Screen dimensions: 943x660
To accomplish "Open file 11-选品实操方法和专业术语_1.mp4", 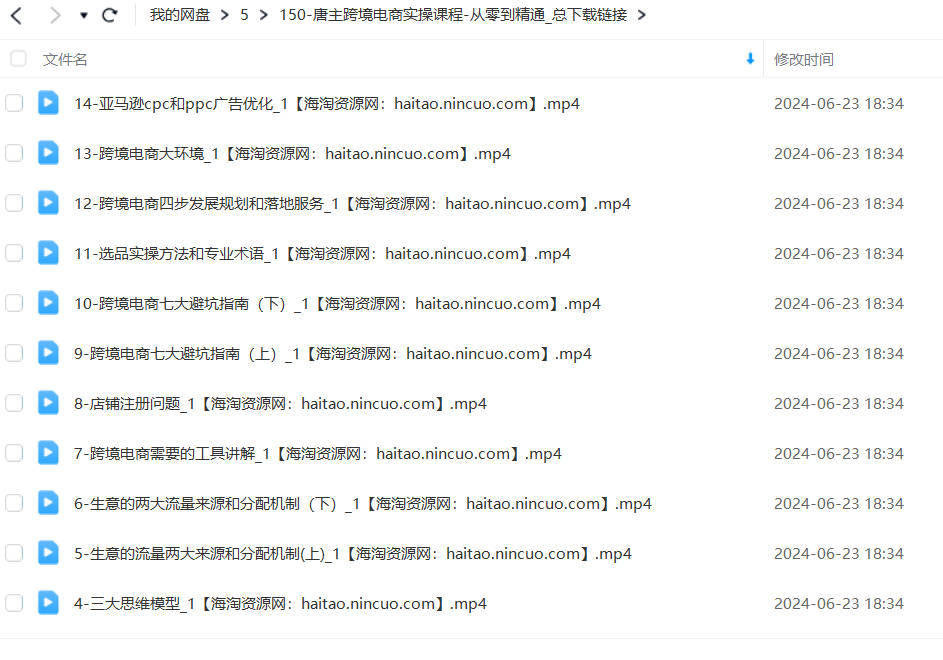I will pos(322,253).
